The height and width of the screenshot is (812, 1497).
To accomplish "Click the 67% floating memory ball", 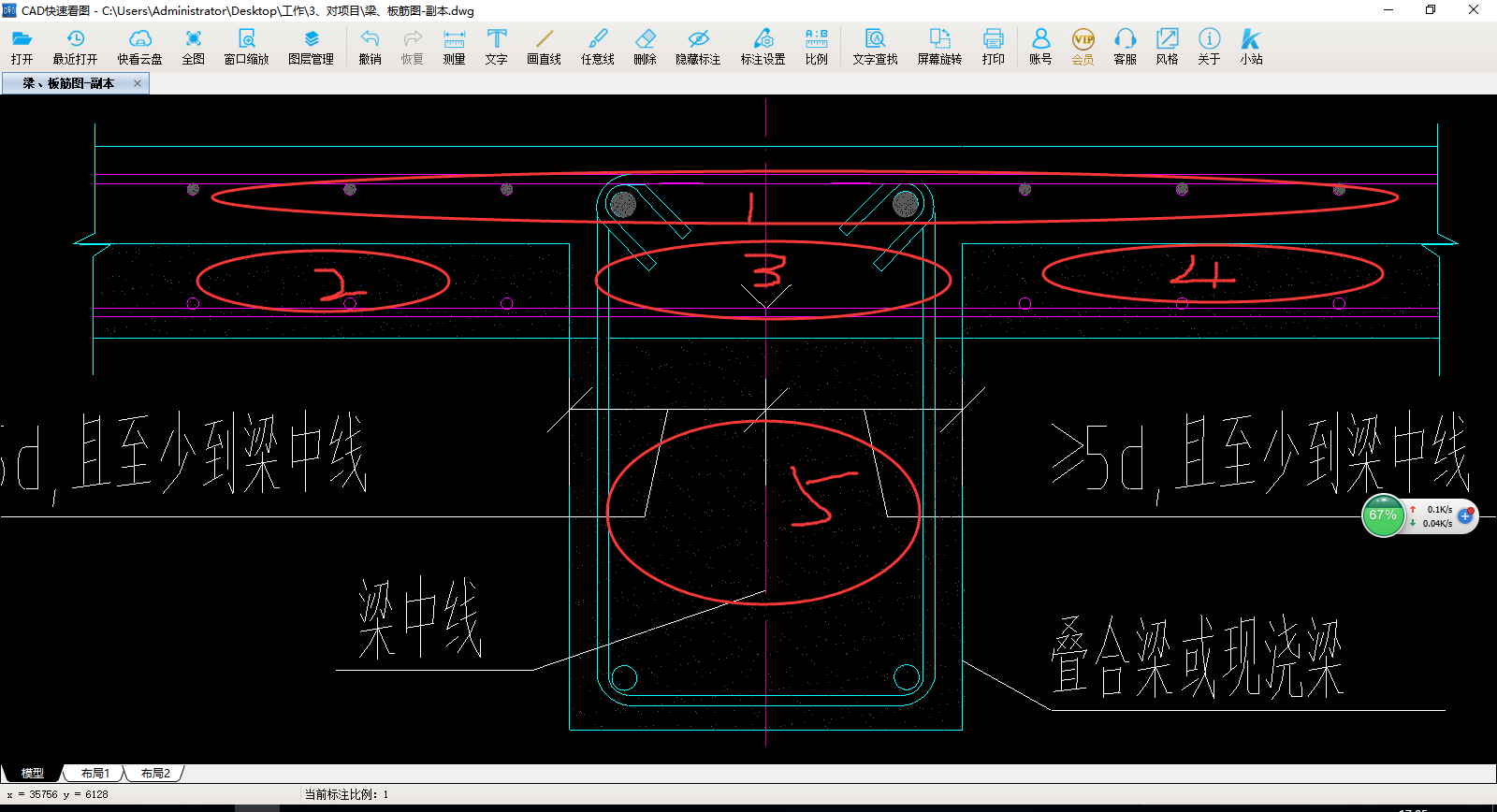I will (x=1383, y=515).
